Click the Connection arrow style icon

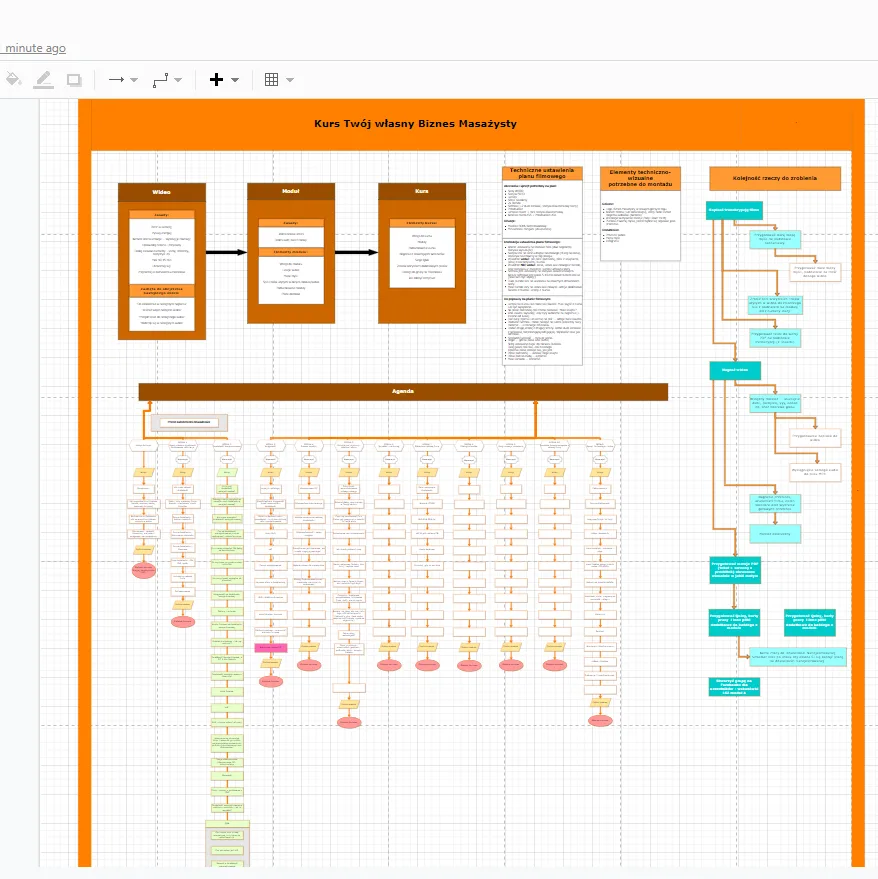[116, 80]
